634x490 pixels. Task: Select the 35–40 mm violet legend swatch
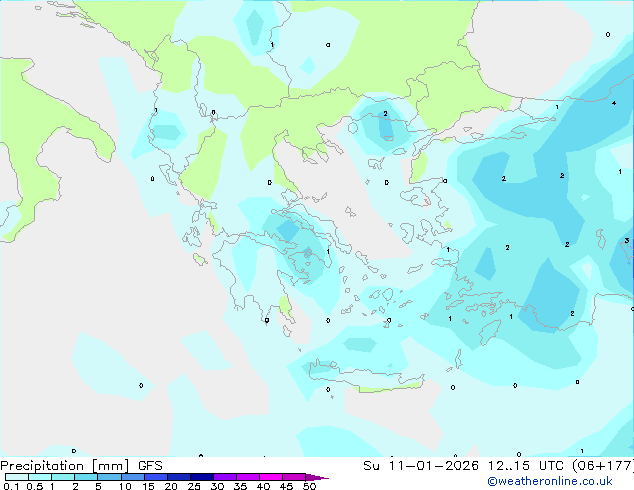[247, 477]
